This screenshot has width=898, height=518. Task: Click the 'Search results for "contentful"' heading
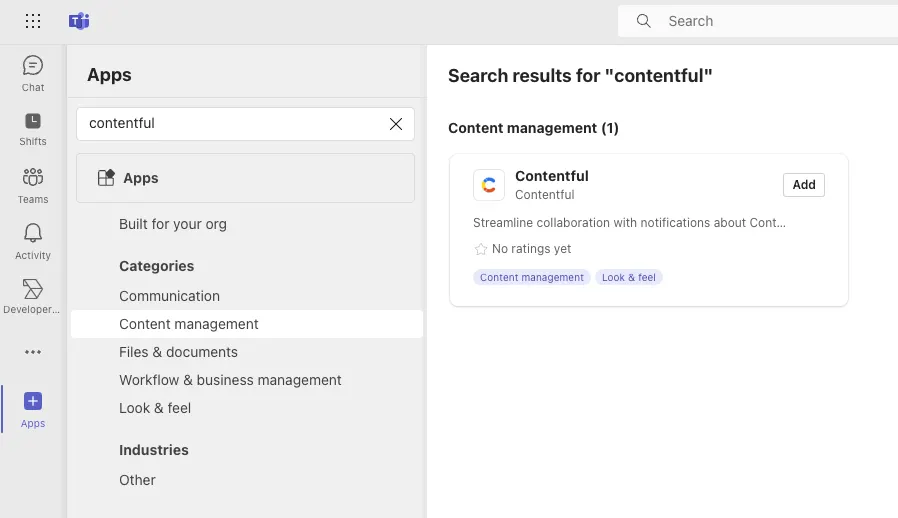pyautogui.click(x=580, y=76)
